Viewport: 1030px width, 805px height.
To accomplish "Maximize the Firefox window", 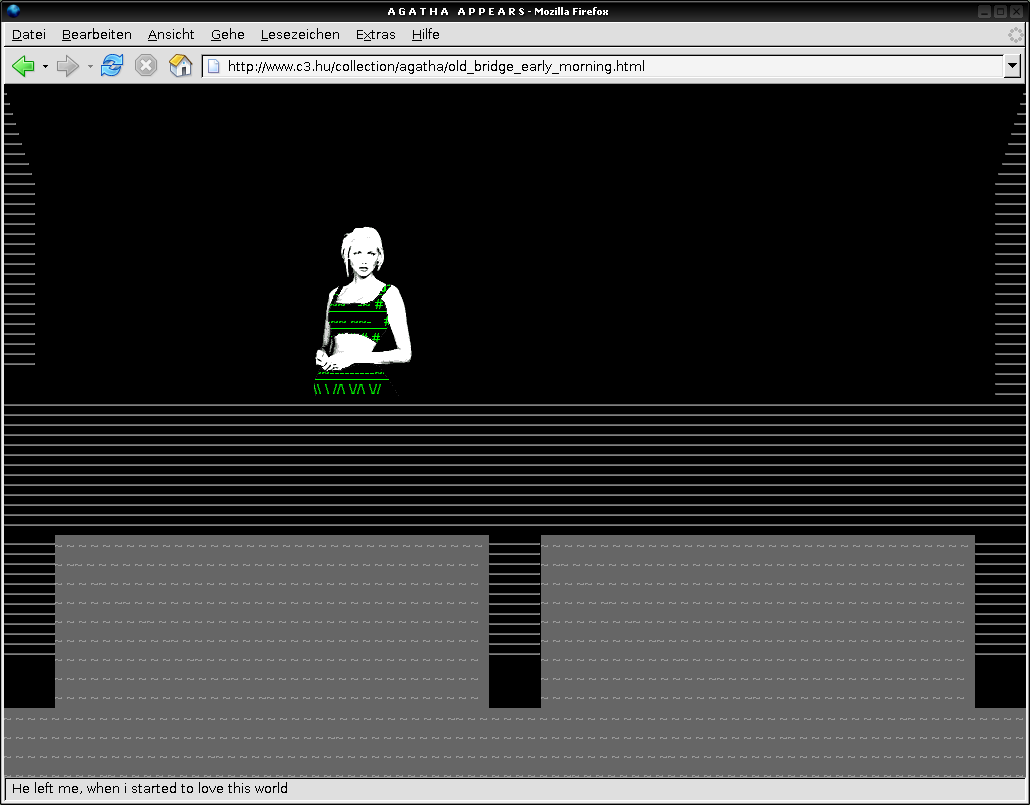I will 1000,11.
